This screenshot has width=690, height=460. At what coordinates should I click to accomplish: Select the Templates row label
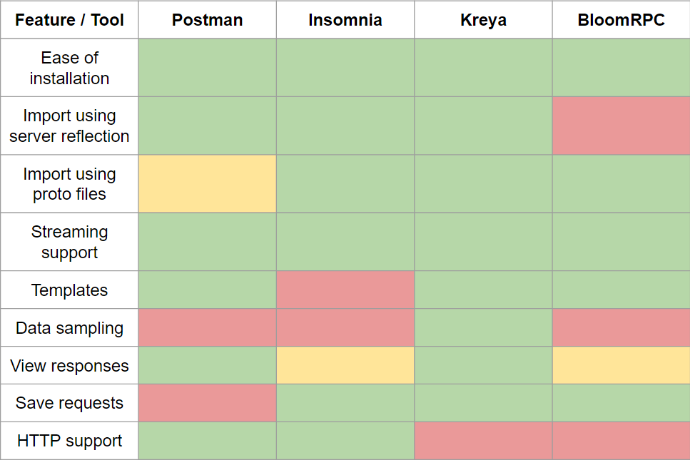[x=70, y=290]
